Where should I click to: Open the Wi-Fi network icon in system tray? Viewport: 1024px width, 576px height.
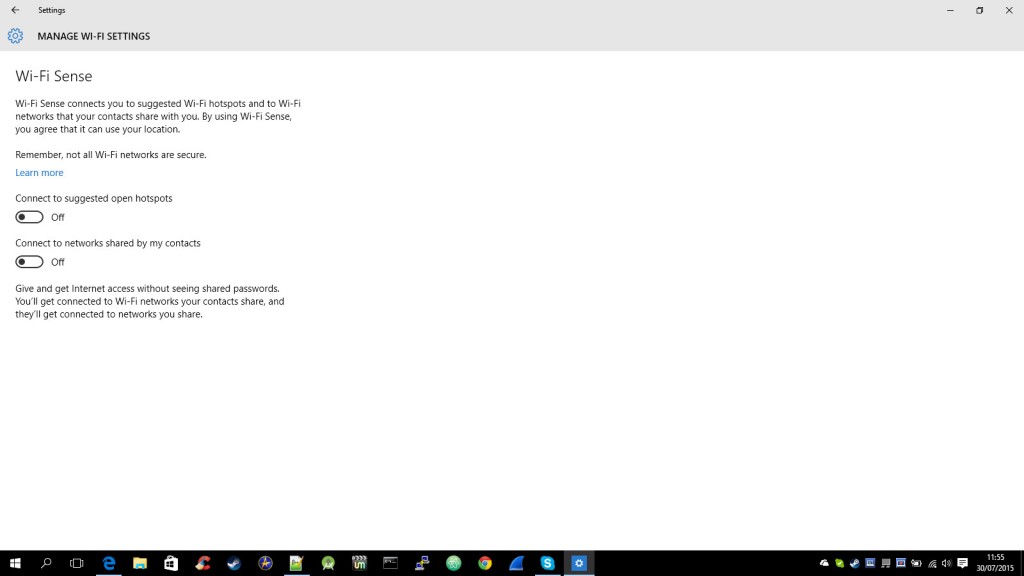pos(932,563)
